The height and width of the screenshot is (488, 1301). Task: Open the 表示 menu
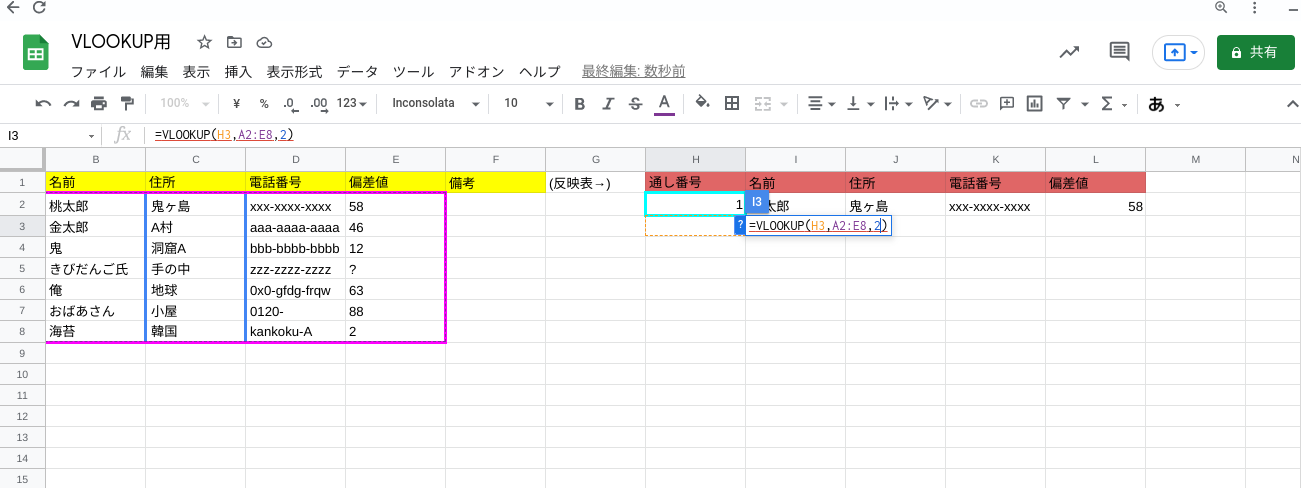[x=196, y=72]
